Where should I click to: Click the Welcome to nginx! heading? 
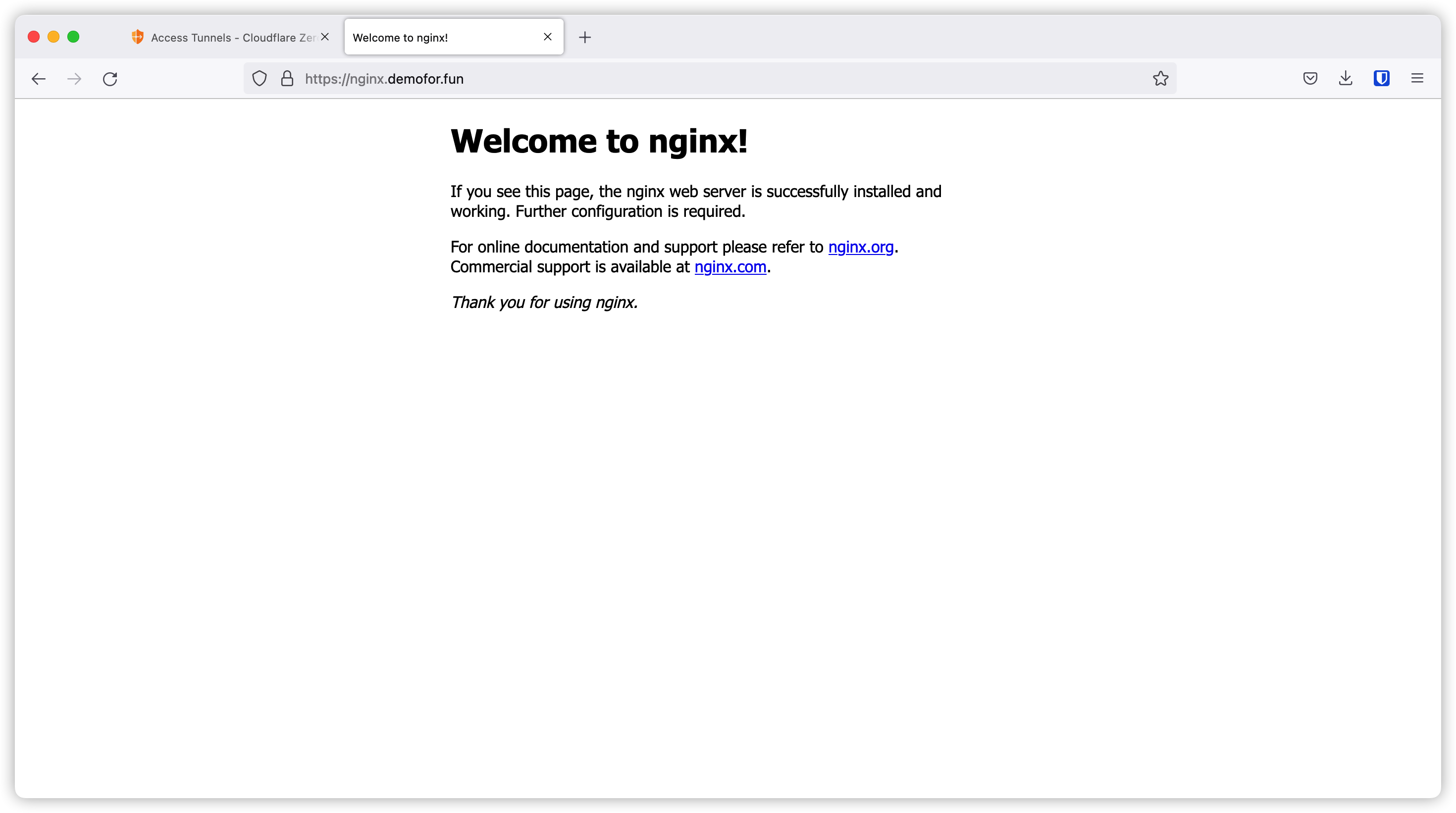coord(599,141)
